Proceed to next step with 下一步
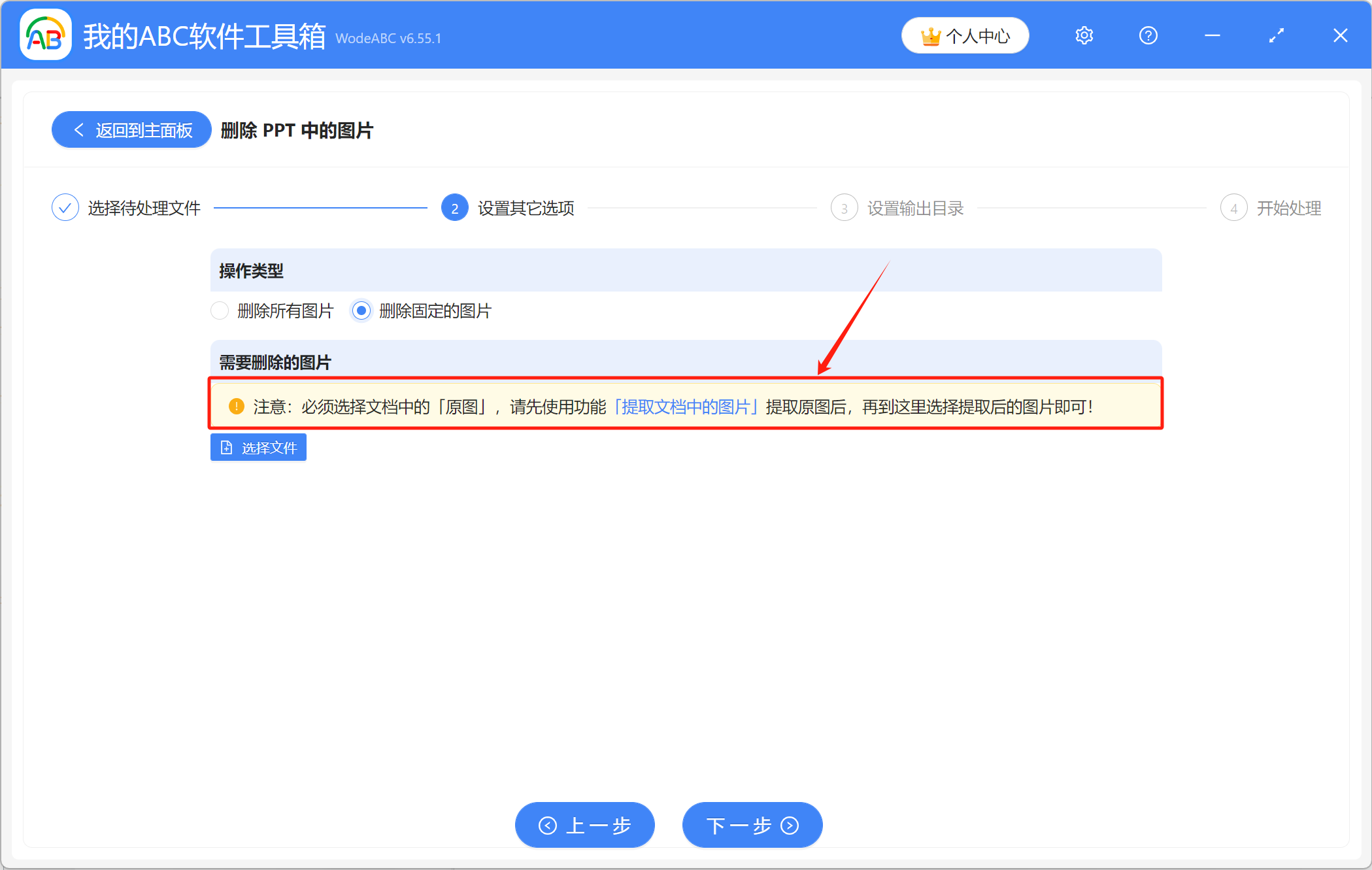 pyautogui.click(x=752, y=825)
